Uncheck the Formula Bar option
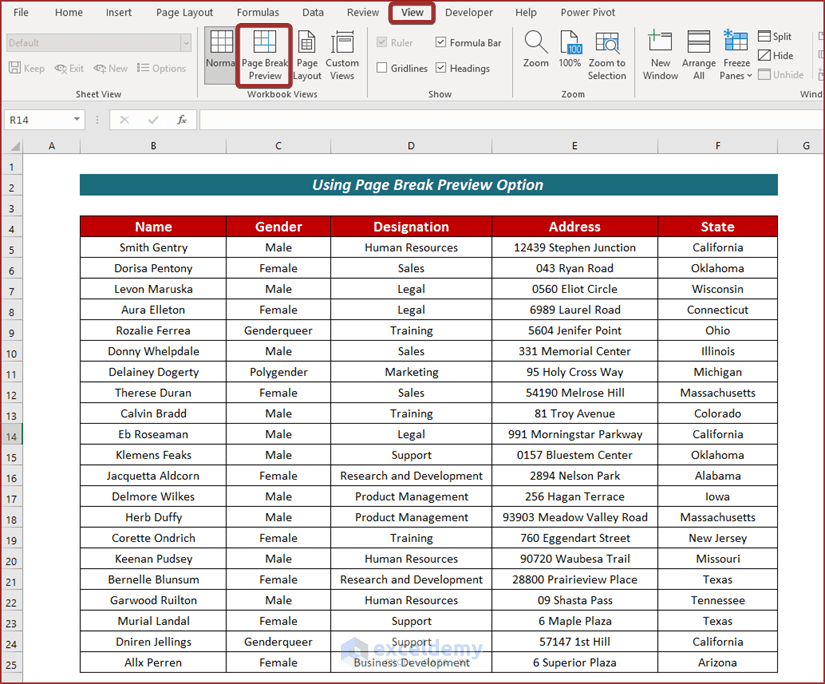This screenshot has height=684, width=825. pos(441,43)
